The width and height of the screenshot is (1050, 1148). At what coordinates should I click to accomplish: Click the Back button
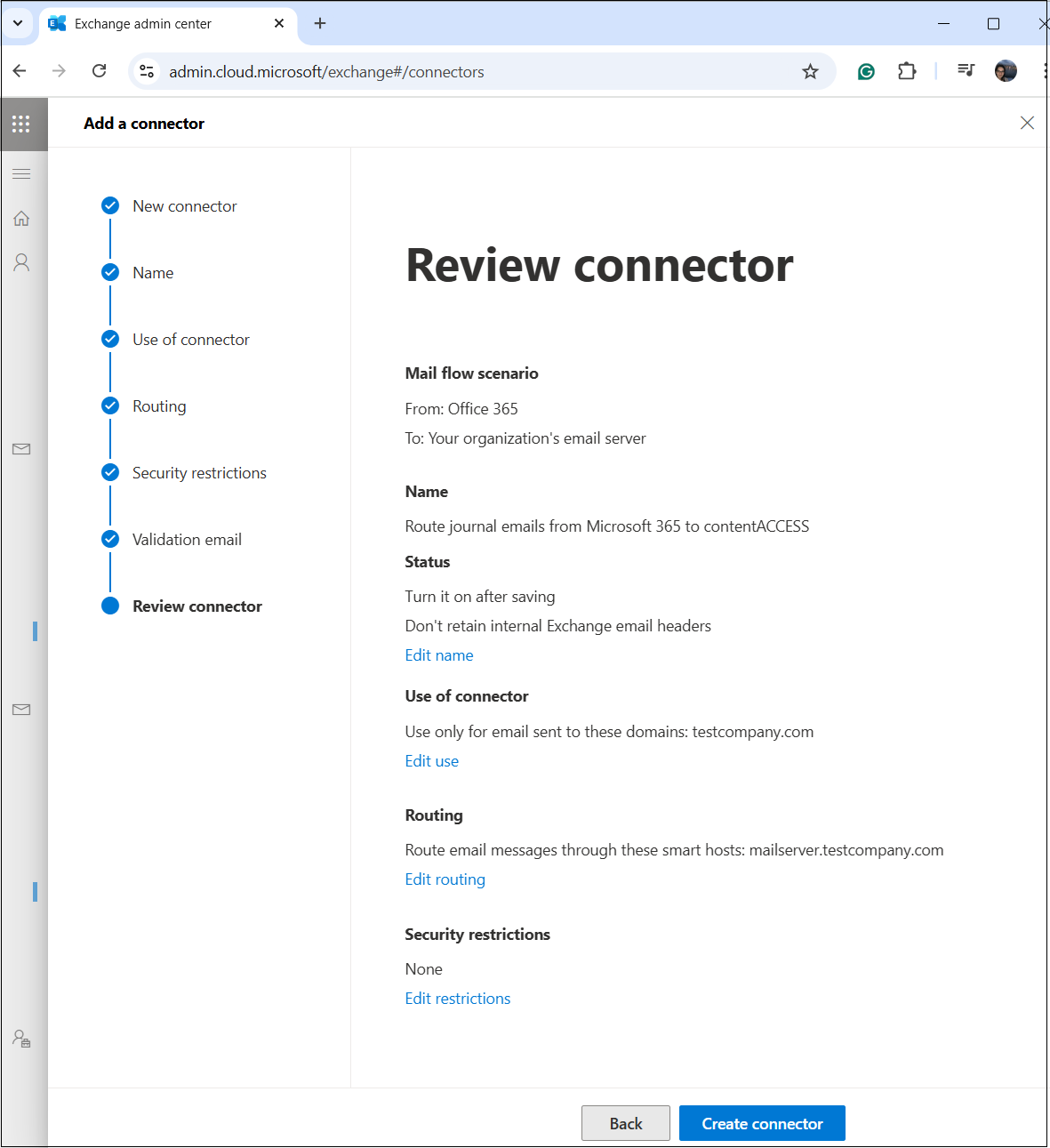coord(626,1123)
